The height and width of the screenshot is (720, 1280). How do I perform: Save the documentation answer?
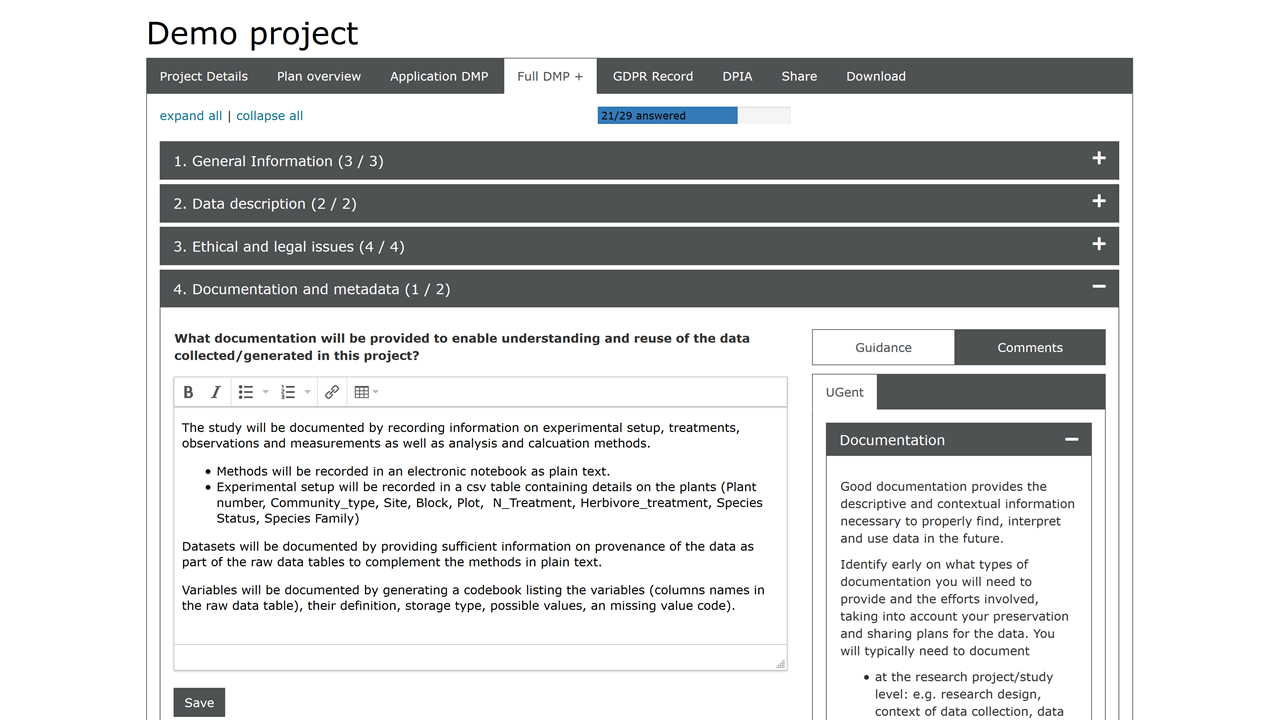[x=199, y=702]
